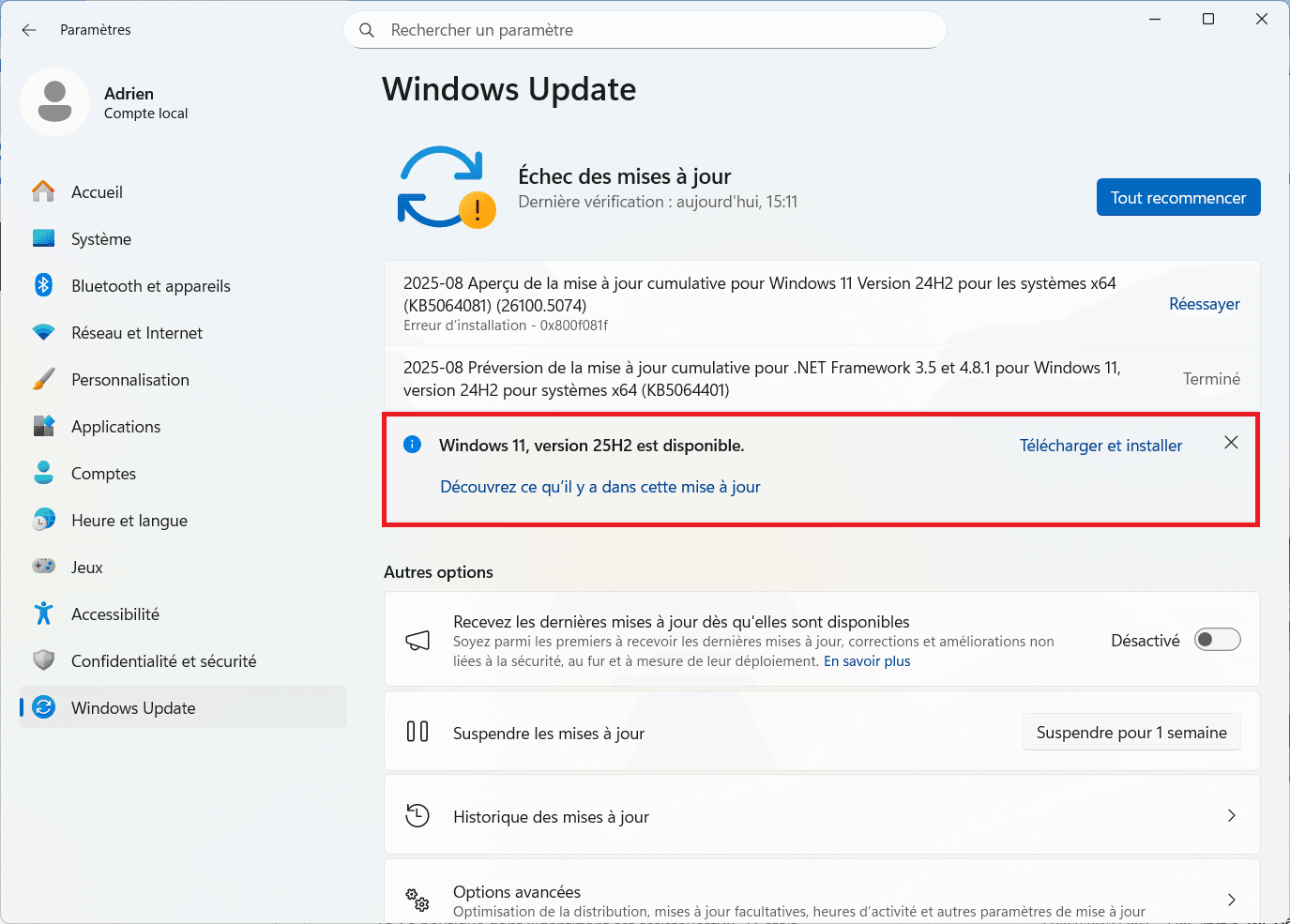
Task: Click the Windows Update sync icon in sidebar
Action: coord(43,707)
